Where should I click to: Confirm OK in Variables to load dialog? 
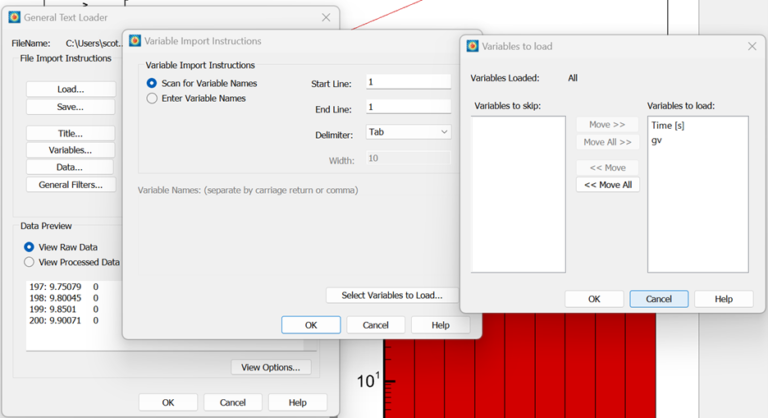(594, 299)
